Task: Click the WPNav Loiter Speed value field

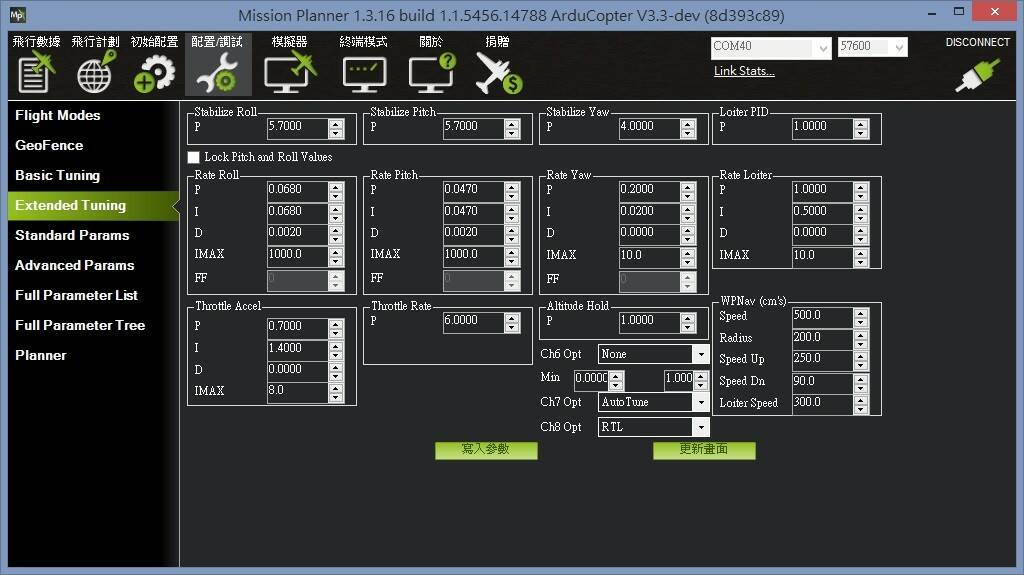Action: [x=822, y=403]
